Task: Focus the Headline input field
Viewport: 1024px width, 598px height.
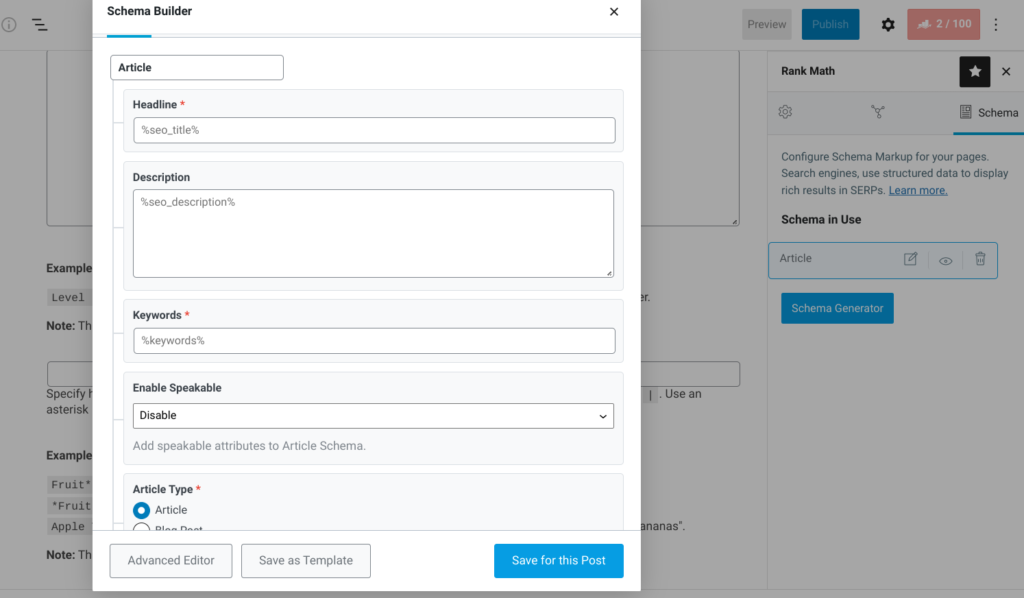Action: [374, 131]
